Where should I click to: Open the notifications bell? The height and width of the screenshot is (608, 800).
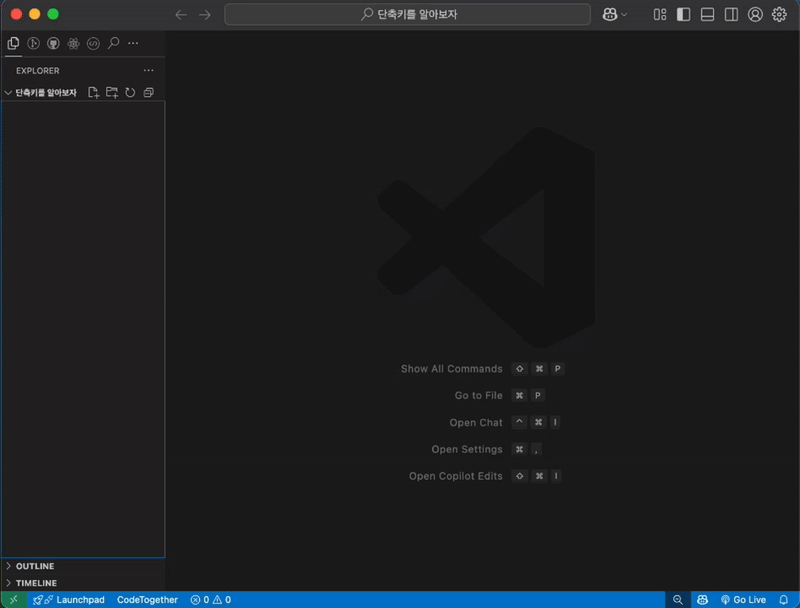coord(784,600)
